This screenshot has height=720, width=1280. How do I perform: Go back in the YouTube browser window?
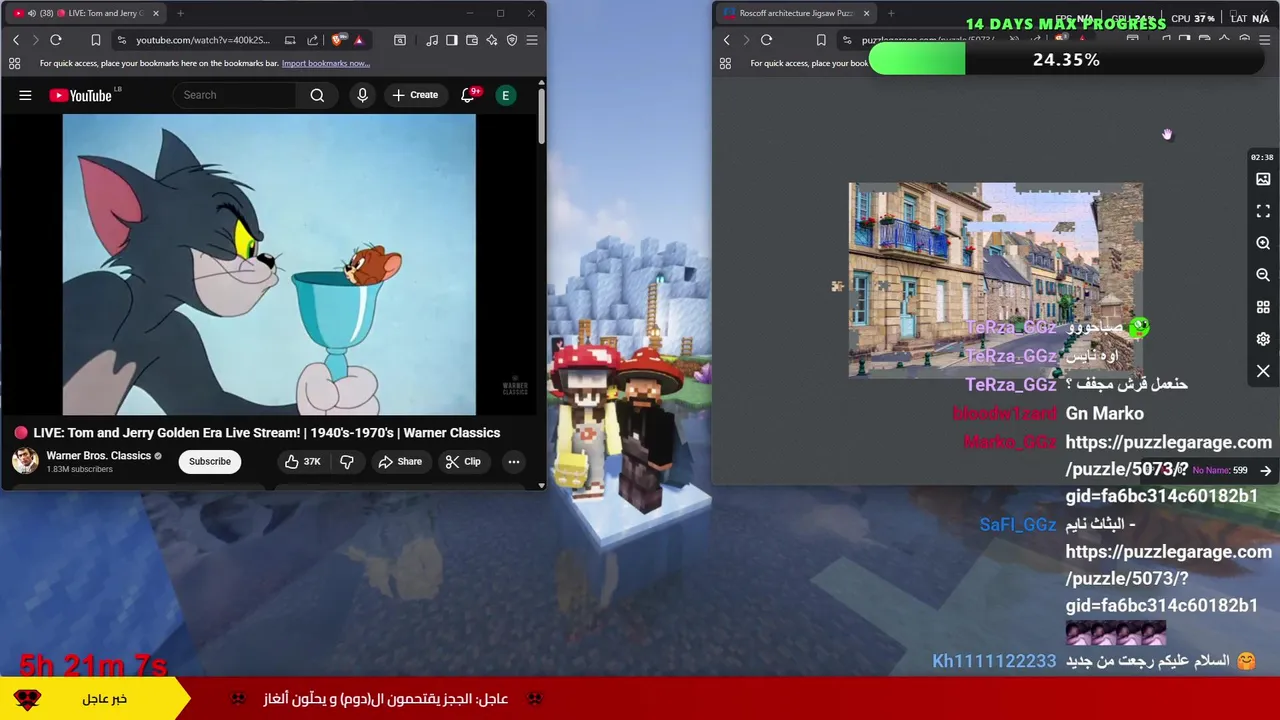(x=16, y=40)
